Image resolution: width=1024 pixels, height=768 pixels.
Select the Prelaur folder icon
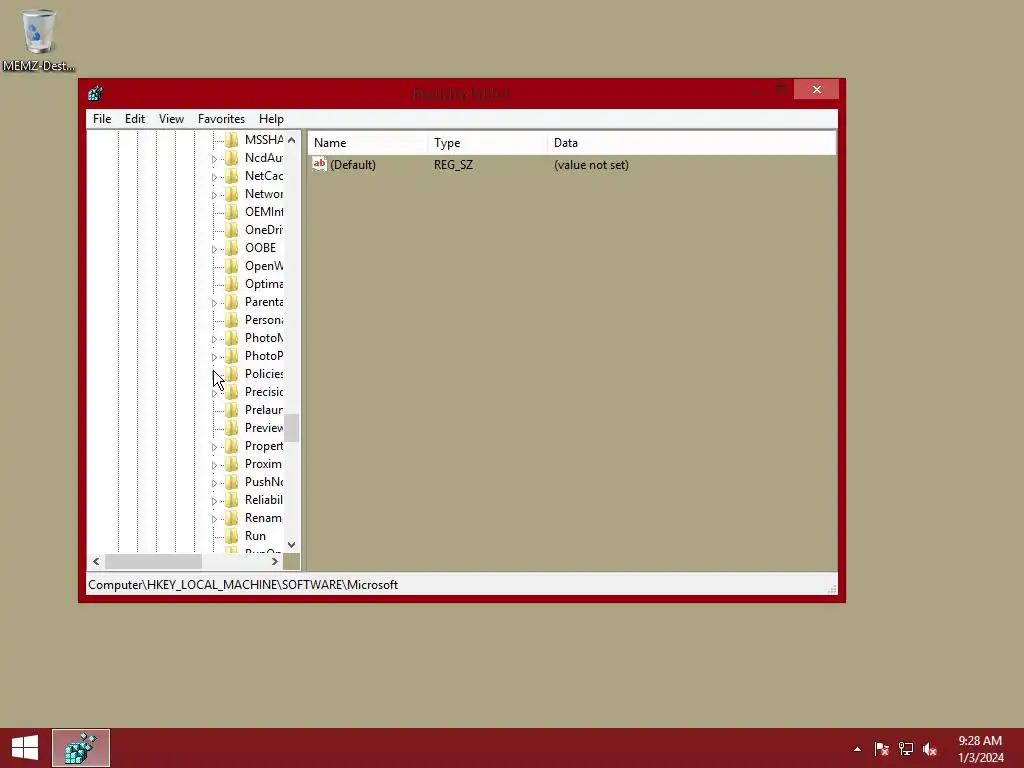point(231,409)
